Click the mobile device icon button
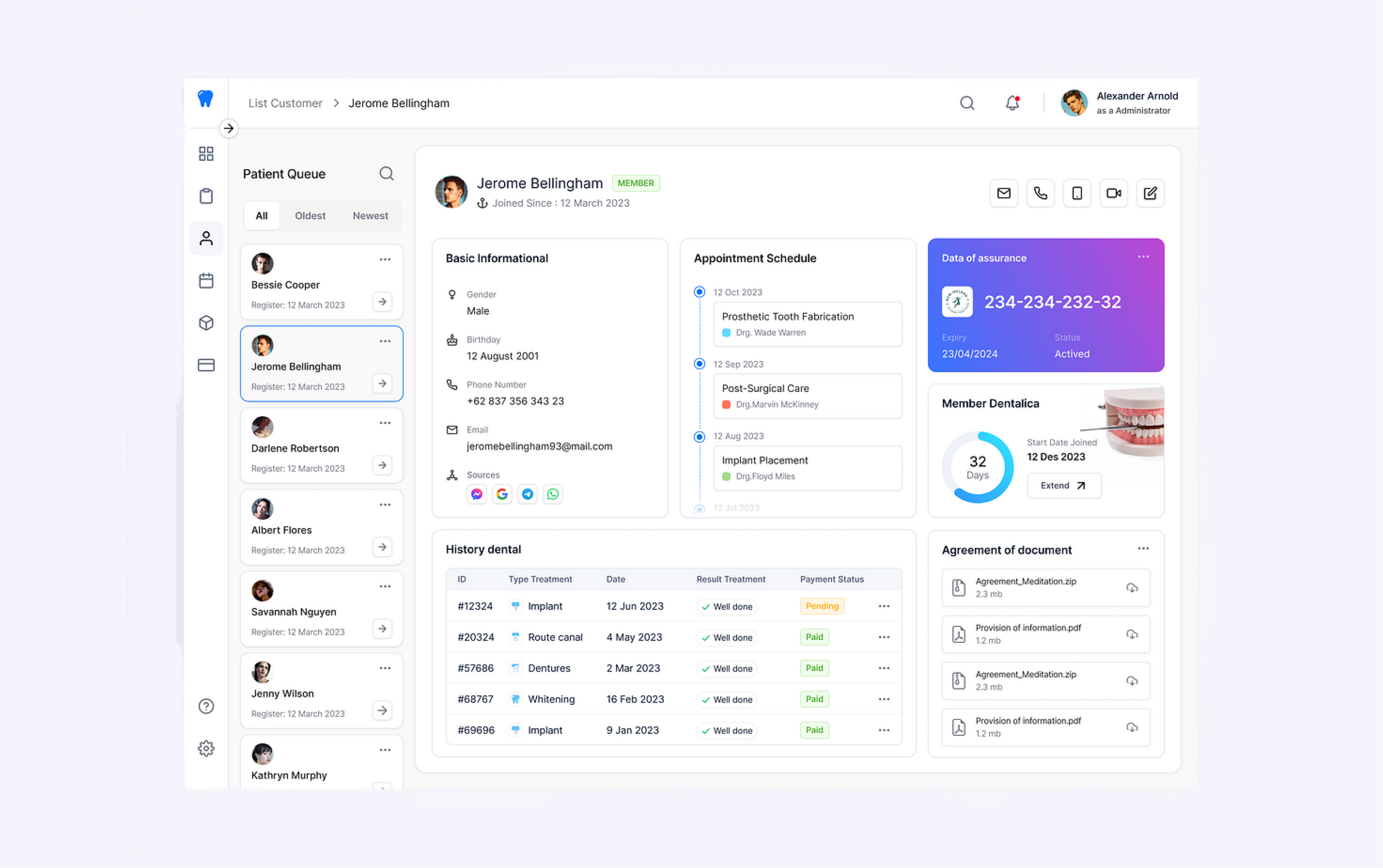Image resolution: width=1383 pixels, height=868 pixels. [x=1077, y=193]
